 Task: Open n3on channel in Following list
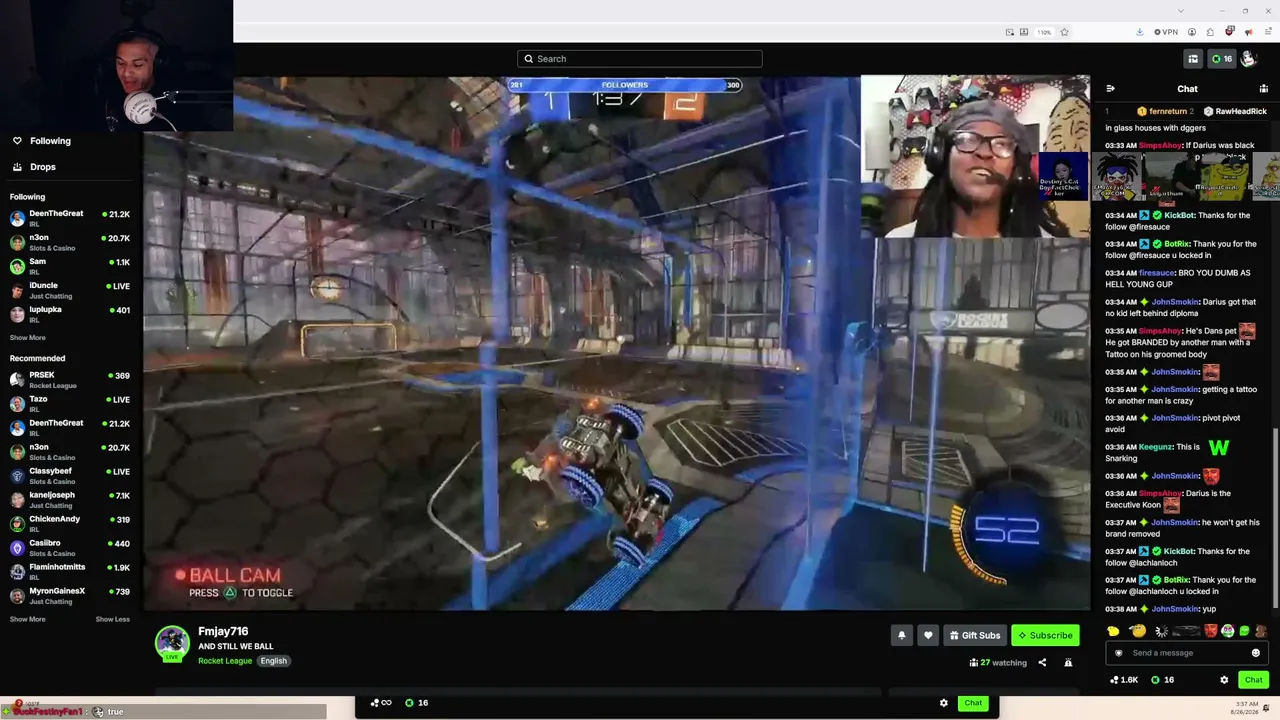[x=70, y=242]
